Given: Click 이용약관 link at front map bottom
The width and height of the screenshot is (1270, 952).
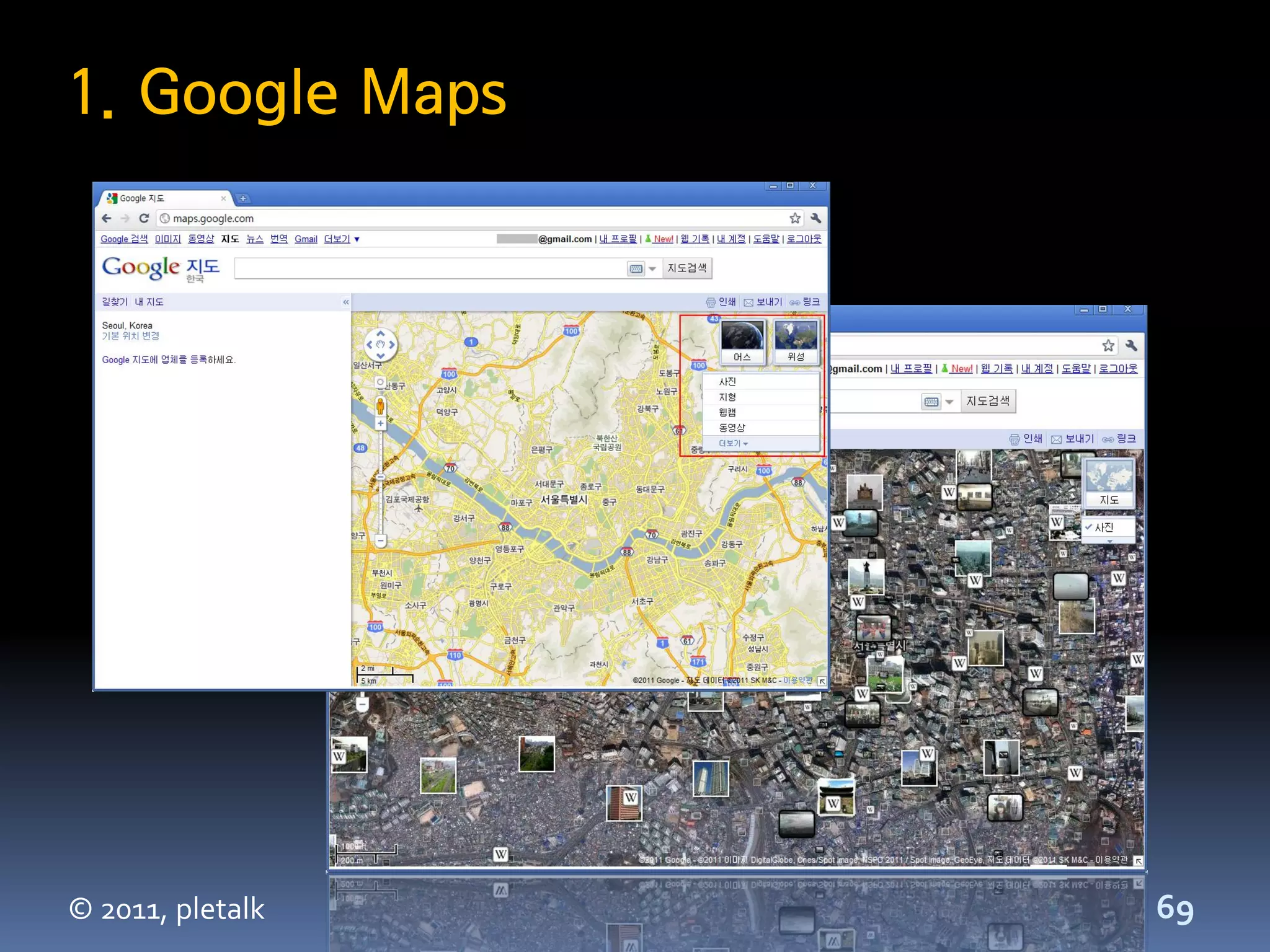Looking at the screenshot, I should pyautogui.click(x=797, y=681).
